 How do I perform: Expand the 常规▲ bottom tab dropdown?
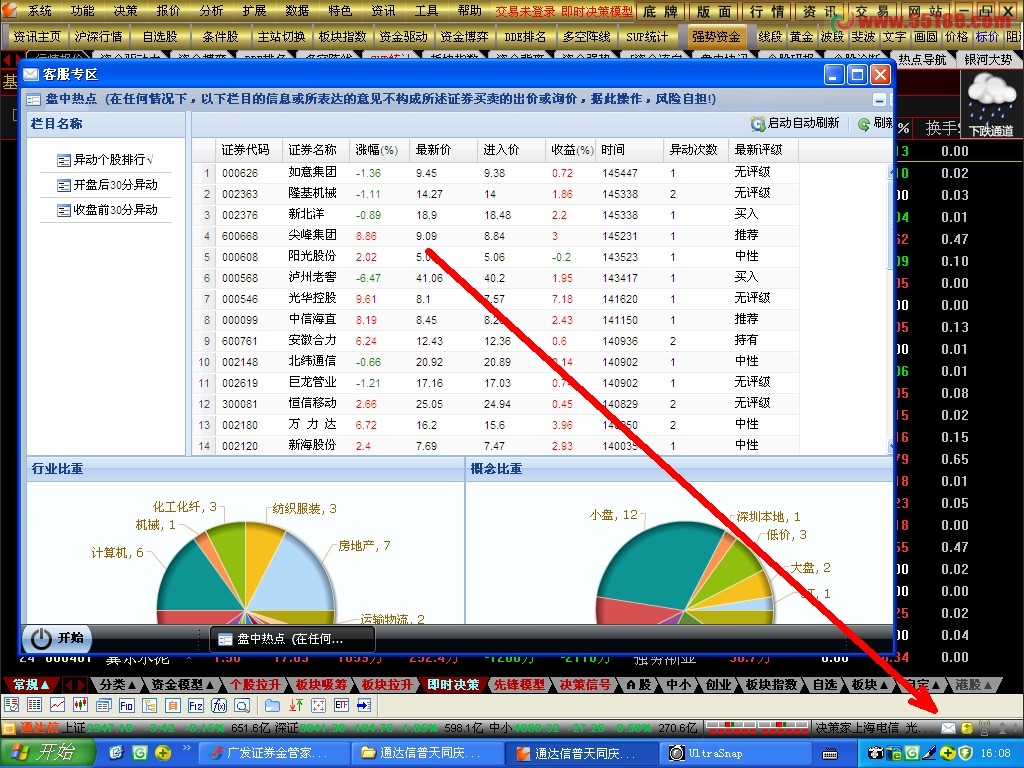(31, 684)
